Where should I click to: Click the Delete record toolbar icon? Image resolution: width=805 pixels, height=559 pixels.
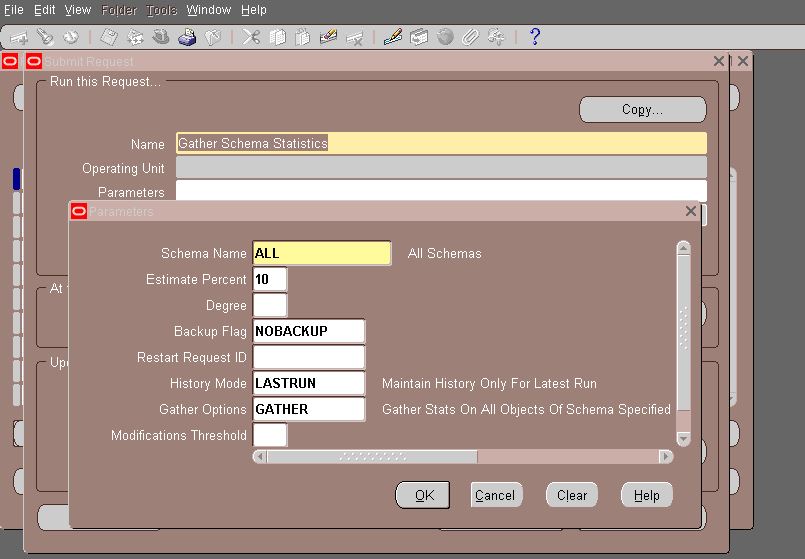tap(355, 37)
